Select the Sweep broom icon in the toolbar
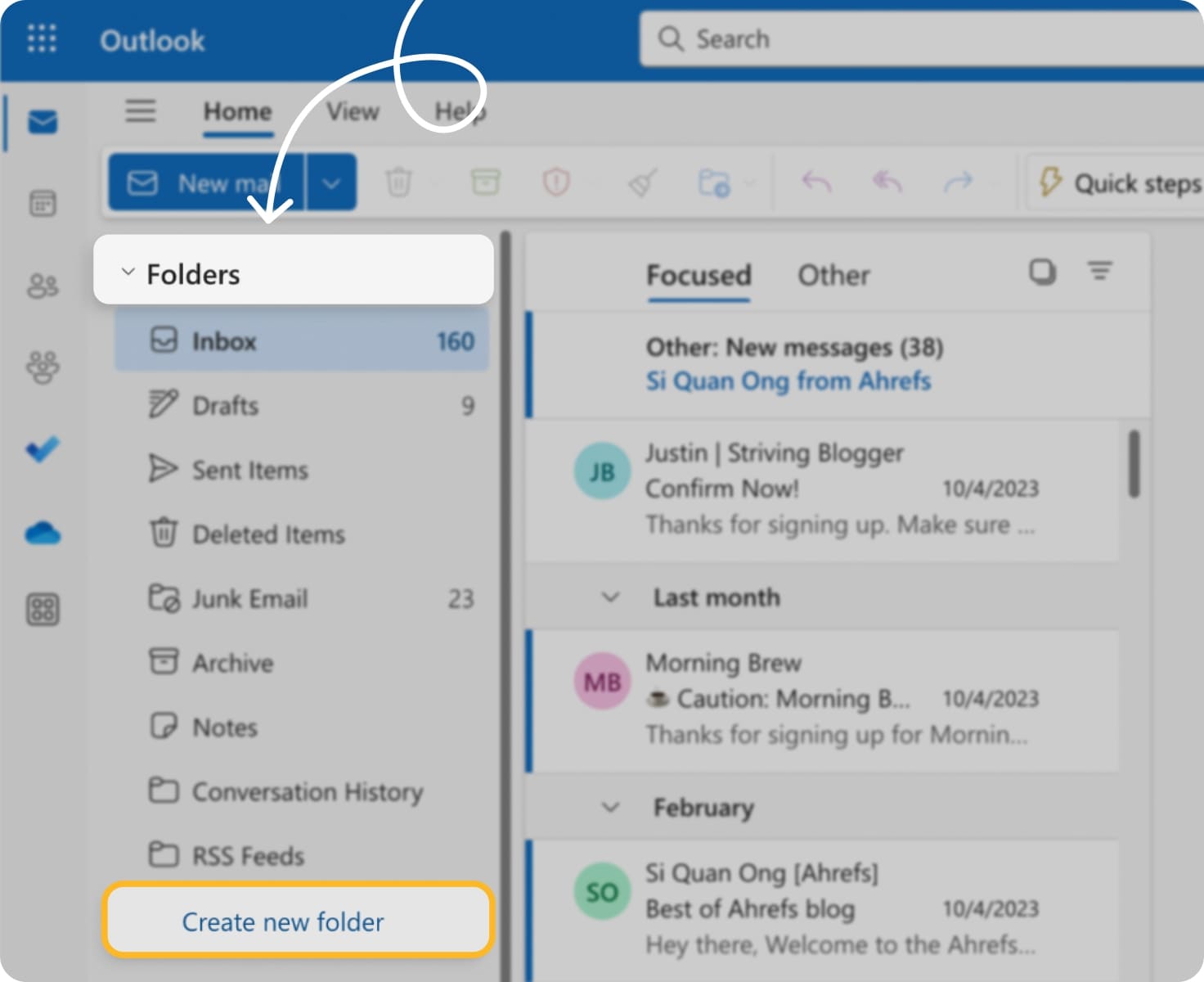 pyautogui.click(x=641, y=182)
